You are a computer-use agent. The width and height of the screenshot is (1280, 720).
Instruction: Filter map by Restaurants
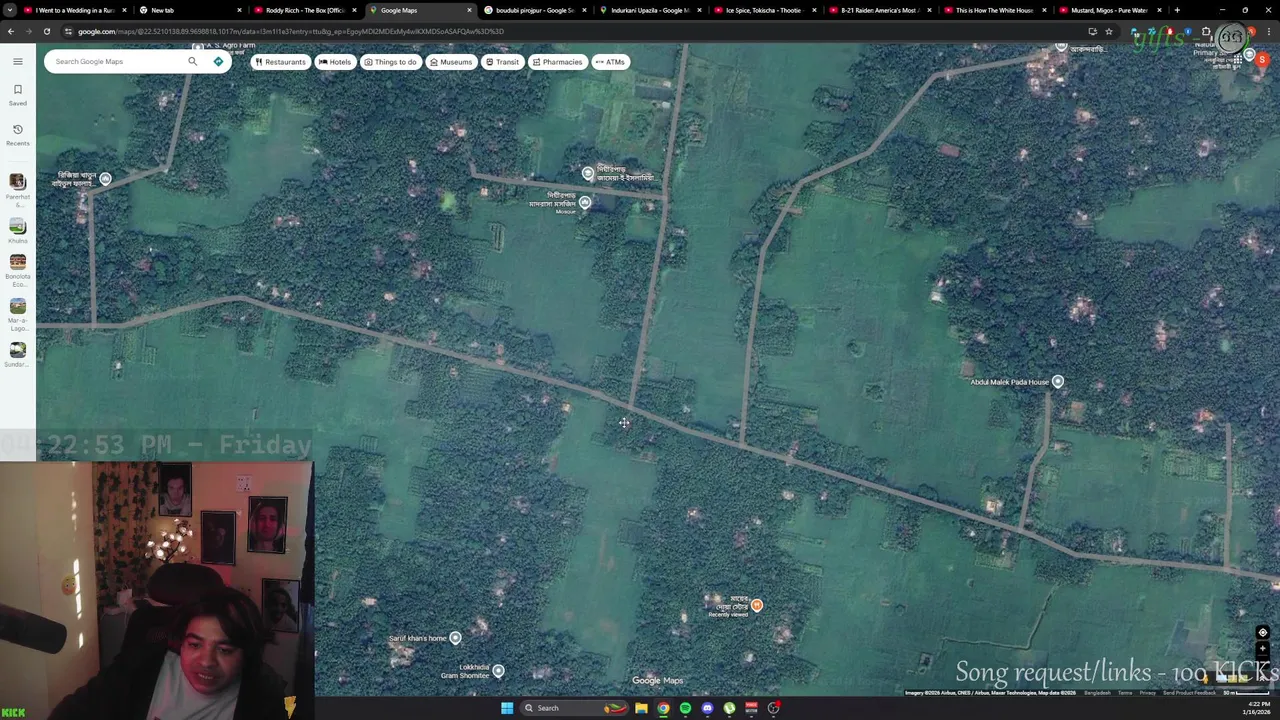click(280, 62)
